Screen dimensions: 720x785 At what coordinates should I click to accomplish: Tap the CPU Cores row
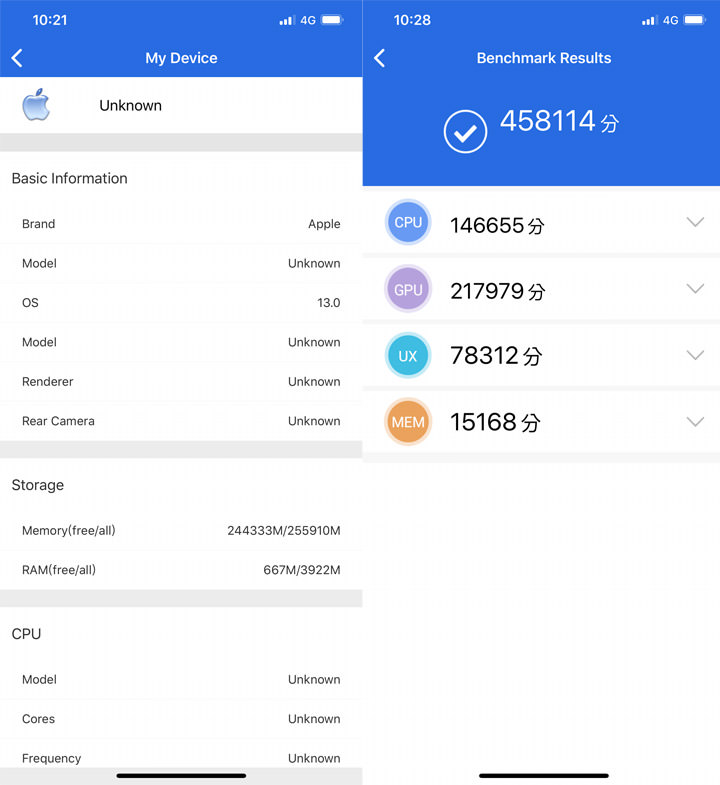(181, 719)
